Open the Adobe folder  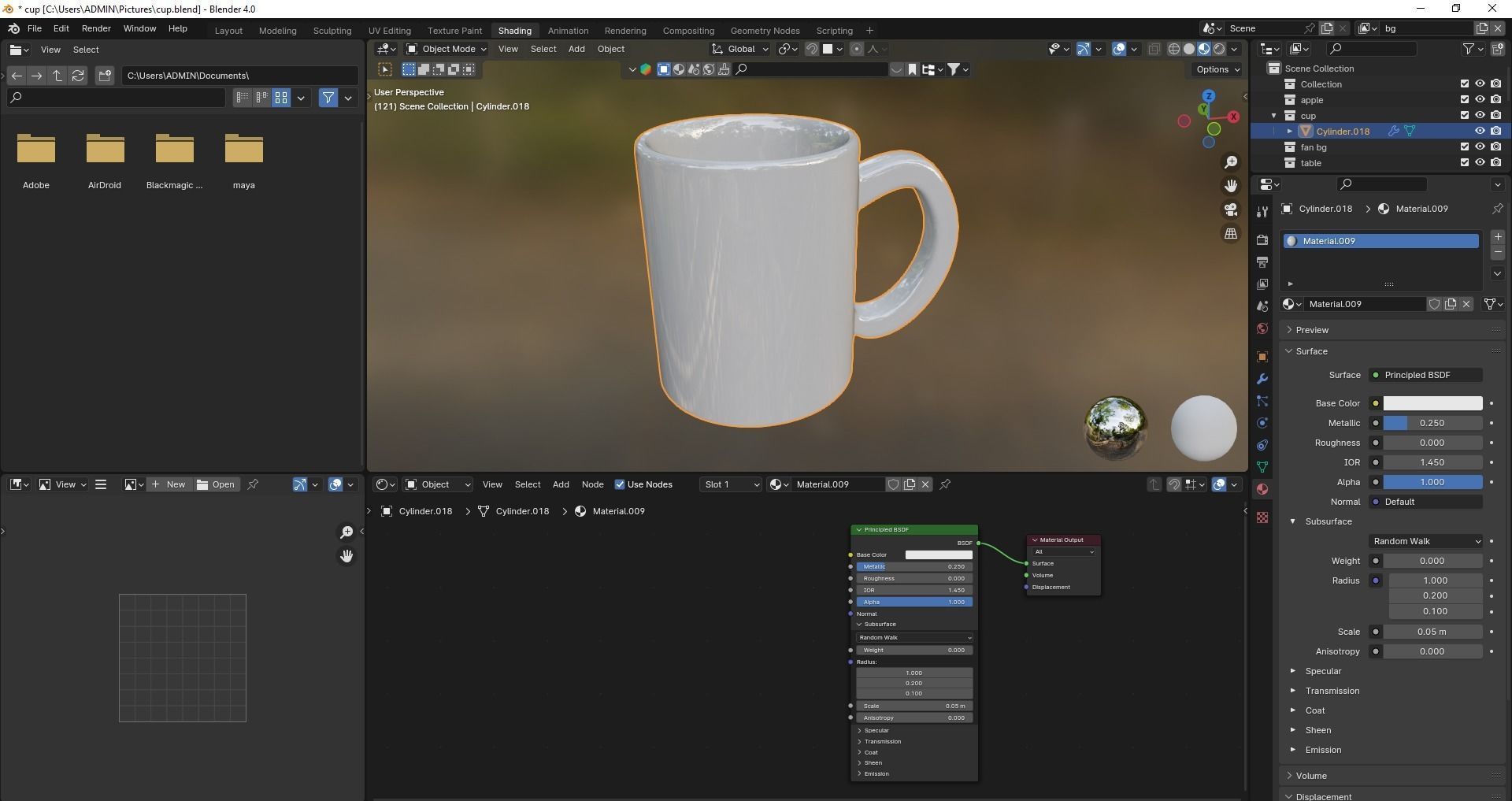click(x=36, y=160)
